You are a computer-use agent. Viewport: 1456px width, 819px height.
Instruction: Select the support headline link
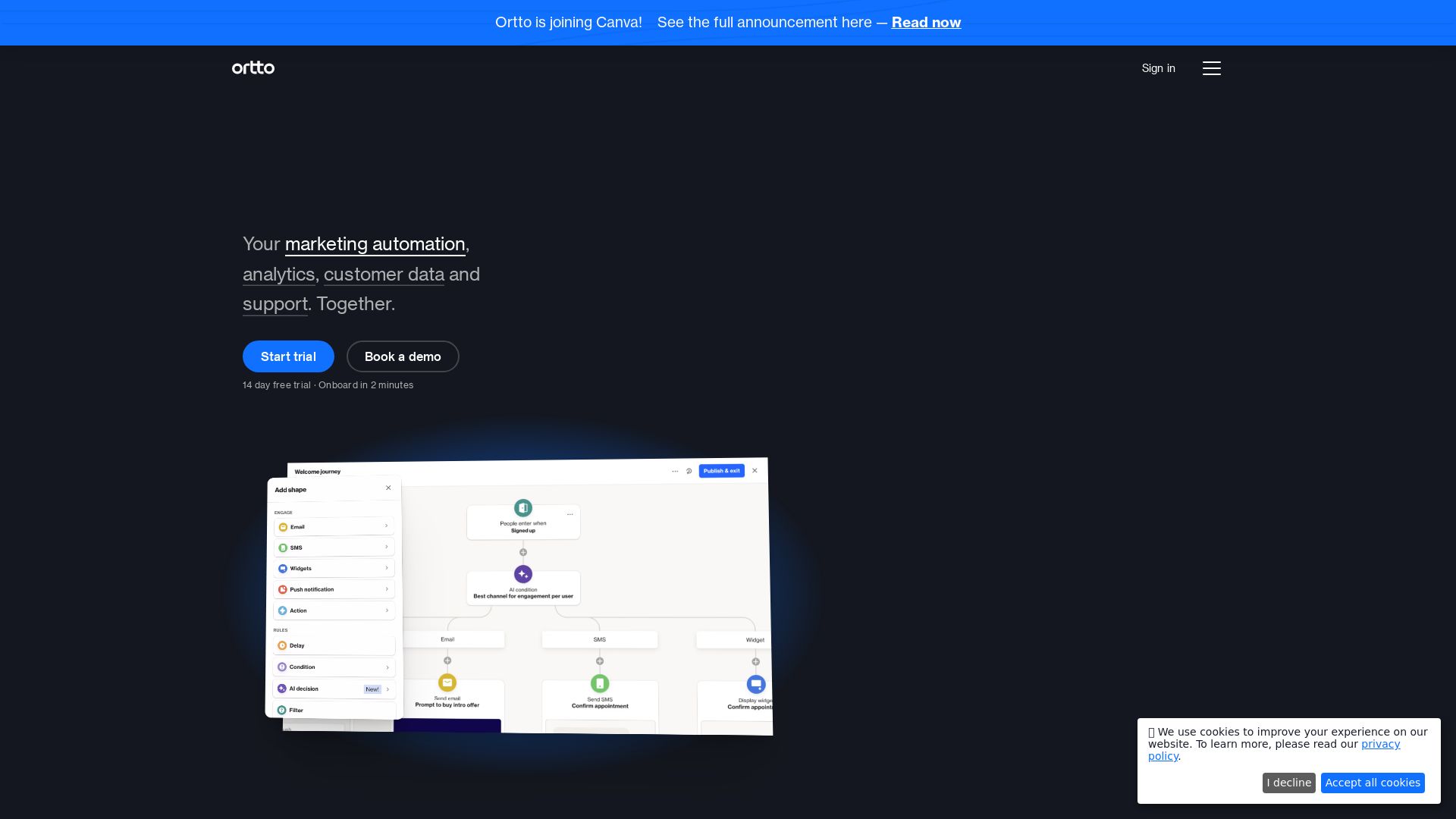275,304
